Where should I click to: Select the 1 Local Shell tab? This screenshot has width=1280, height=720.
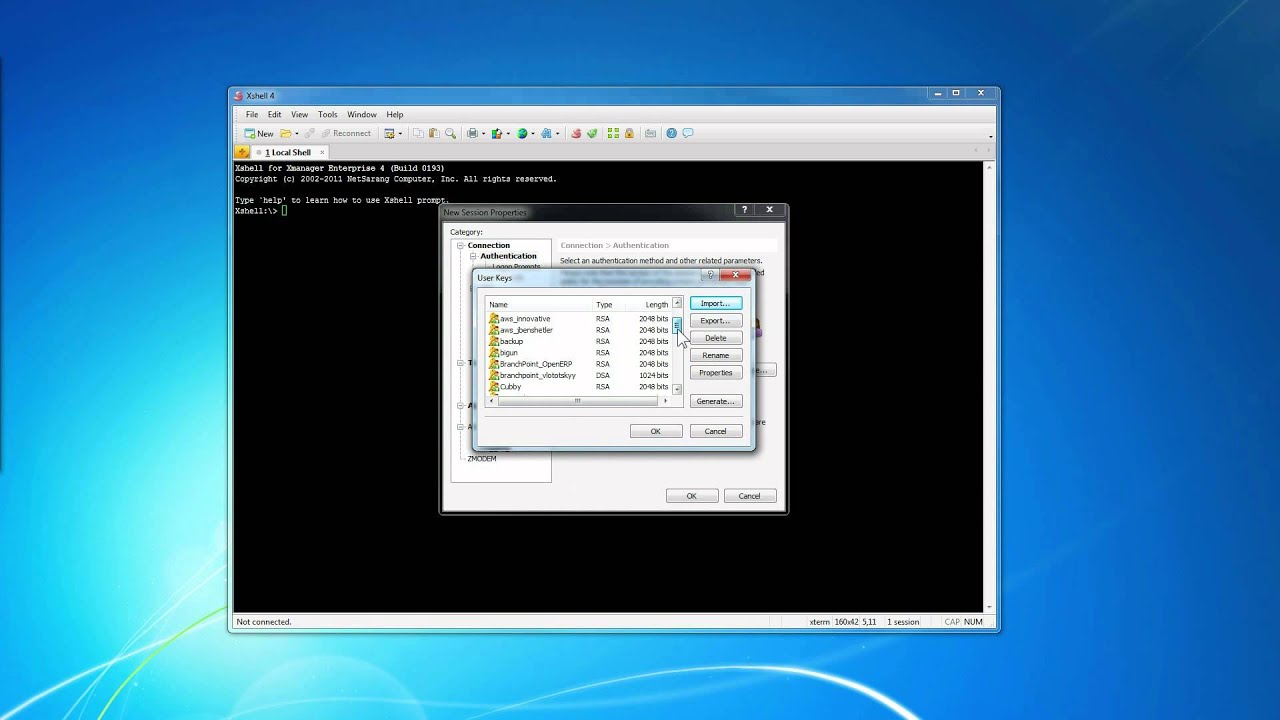pyautogui.click(x=288, y=152)
